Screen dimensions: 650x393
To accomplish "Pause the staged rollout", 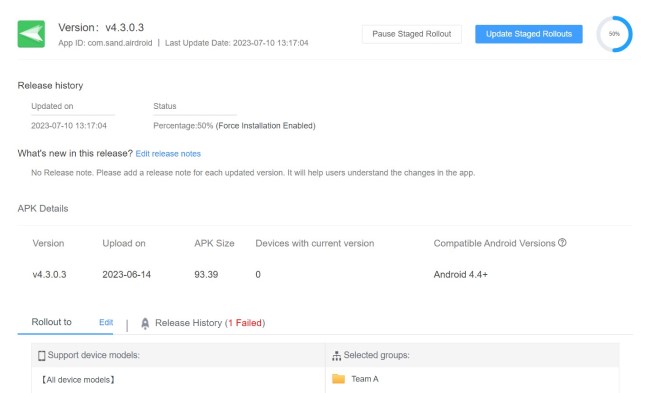I will point(412,34).
